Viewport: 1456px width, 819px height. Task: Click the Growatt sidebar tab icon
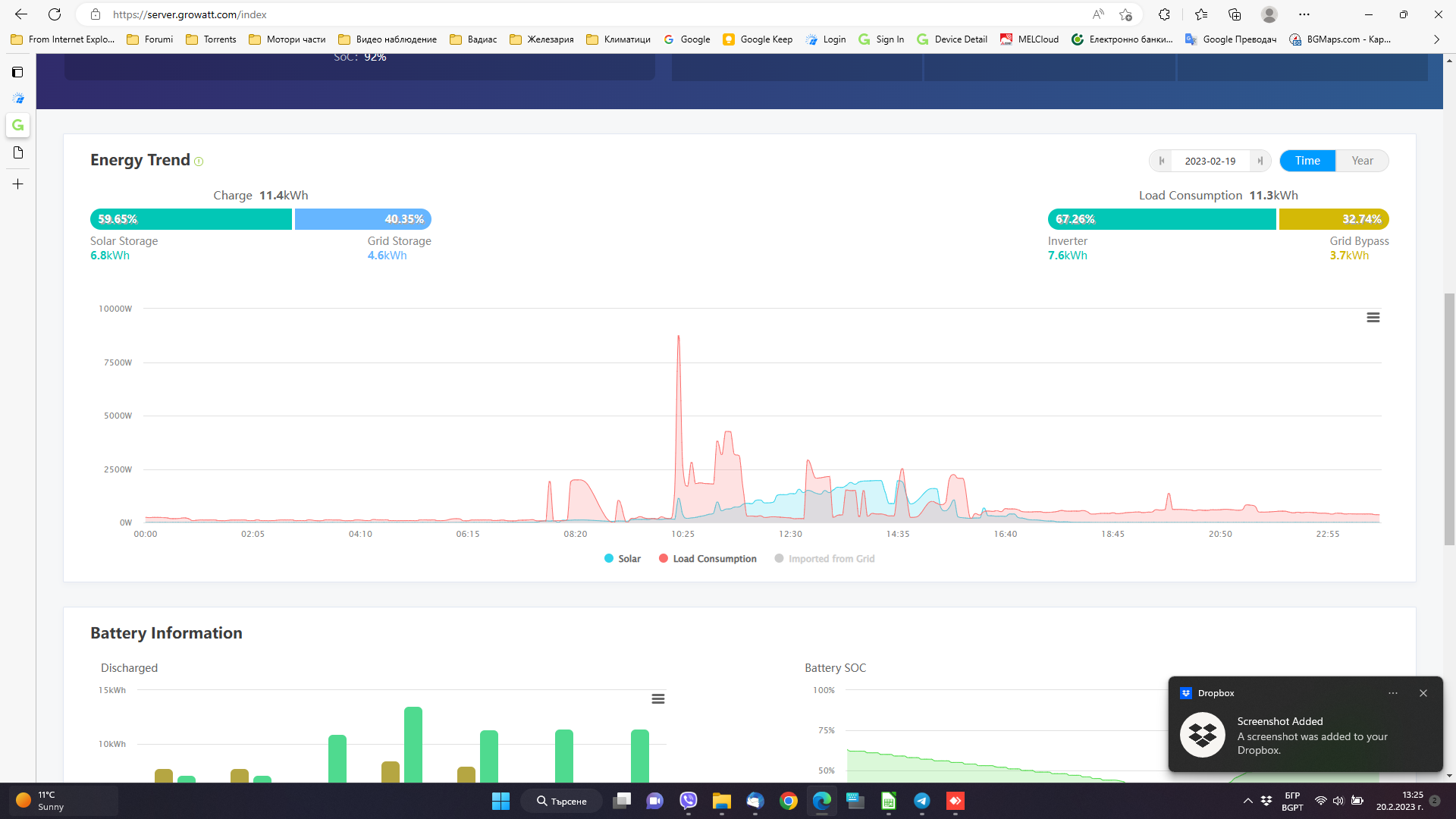pyautogui.click(x=18, y=125)
